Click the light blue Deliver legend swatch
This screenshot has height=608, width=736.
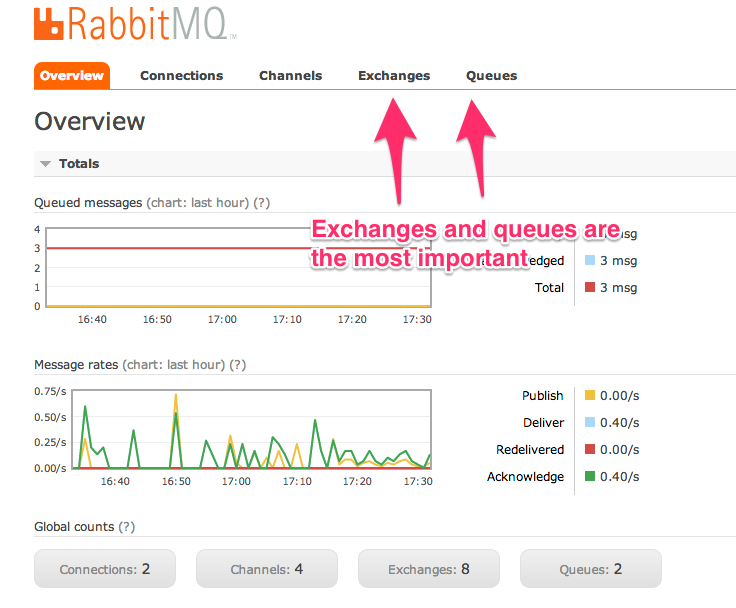click(x=590, y=422)
